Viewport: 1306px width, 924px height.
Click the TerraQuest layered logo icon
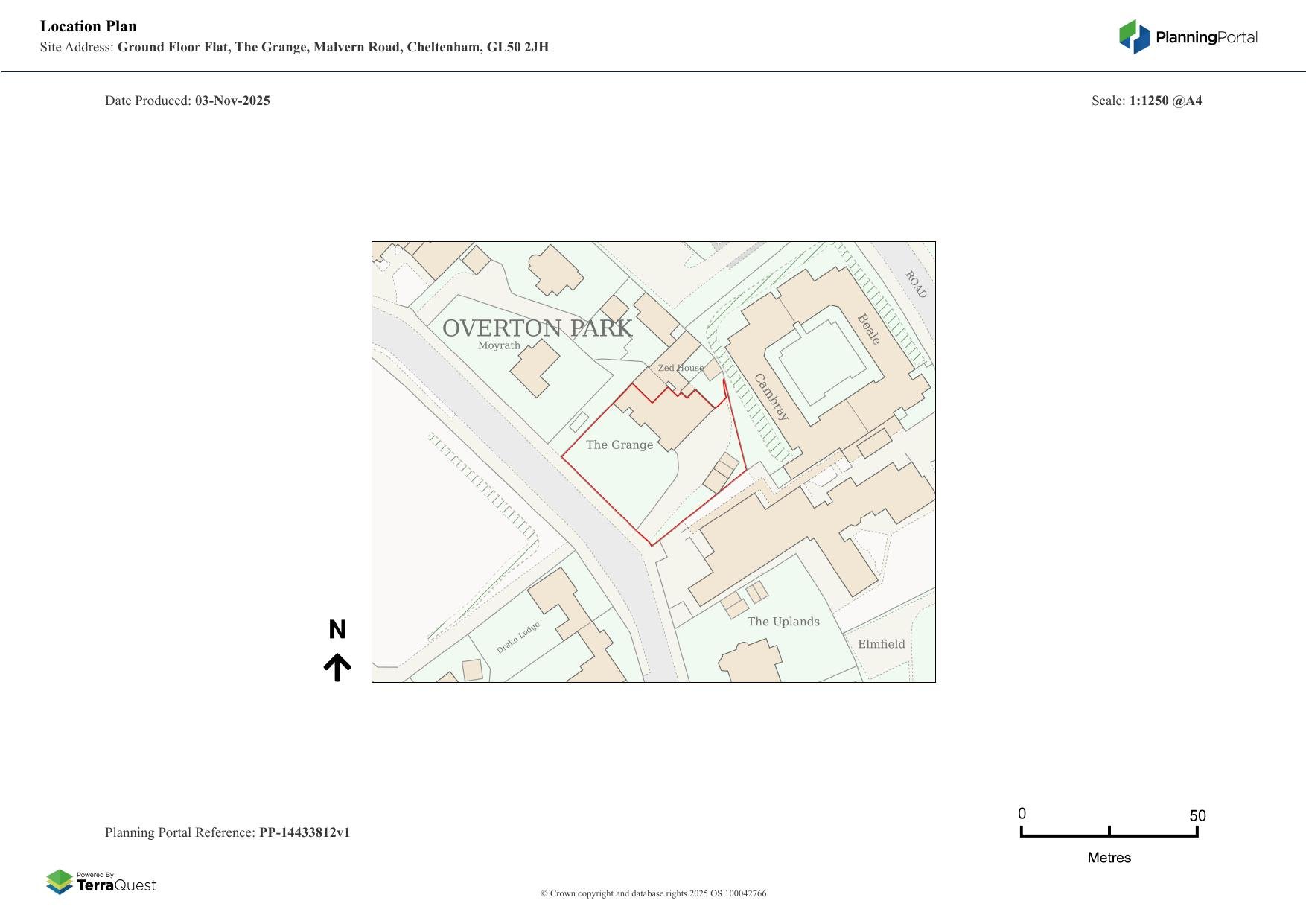[x=60, y=882]
